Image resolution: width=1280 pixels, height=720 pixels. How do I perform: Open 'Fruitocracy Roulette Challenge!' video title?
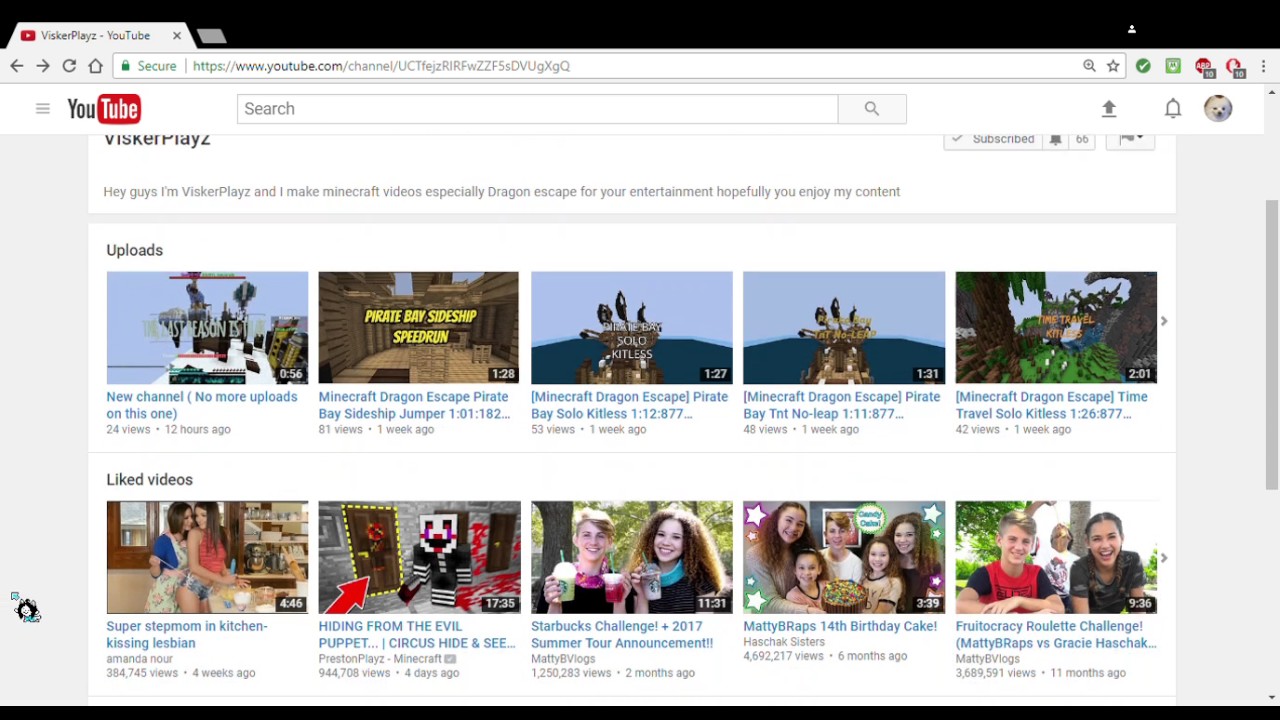tap(1056, 635)
